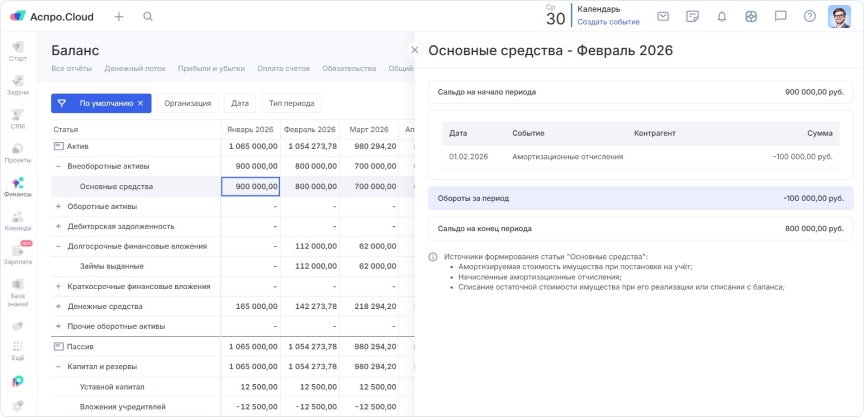Switch to Прибыли и убытки tab
This screenshot has height=417, width=864.
point(211,68)
